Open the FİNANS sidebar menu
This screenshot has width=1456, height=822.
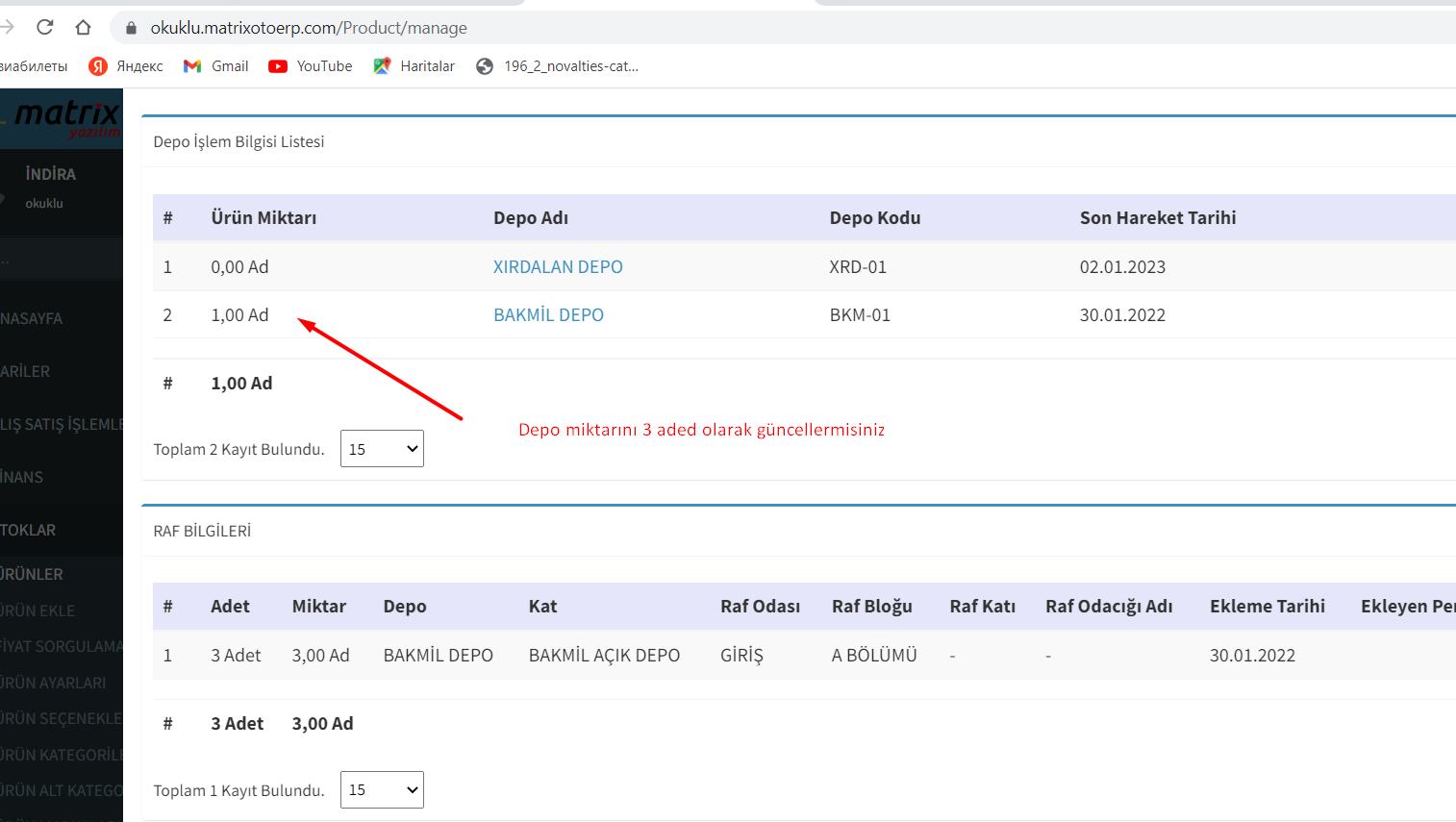click(23, 477)
